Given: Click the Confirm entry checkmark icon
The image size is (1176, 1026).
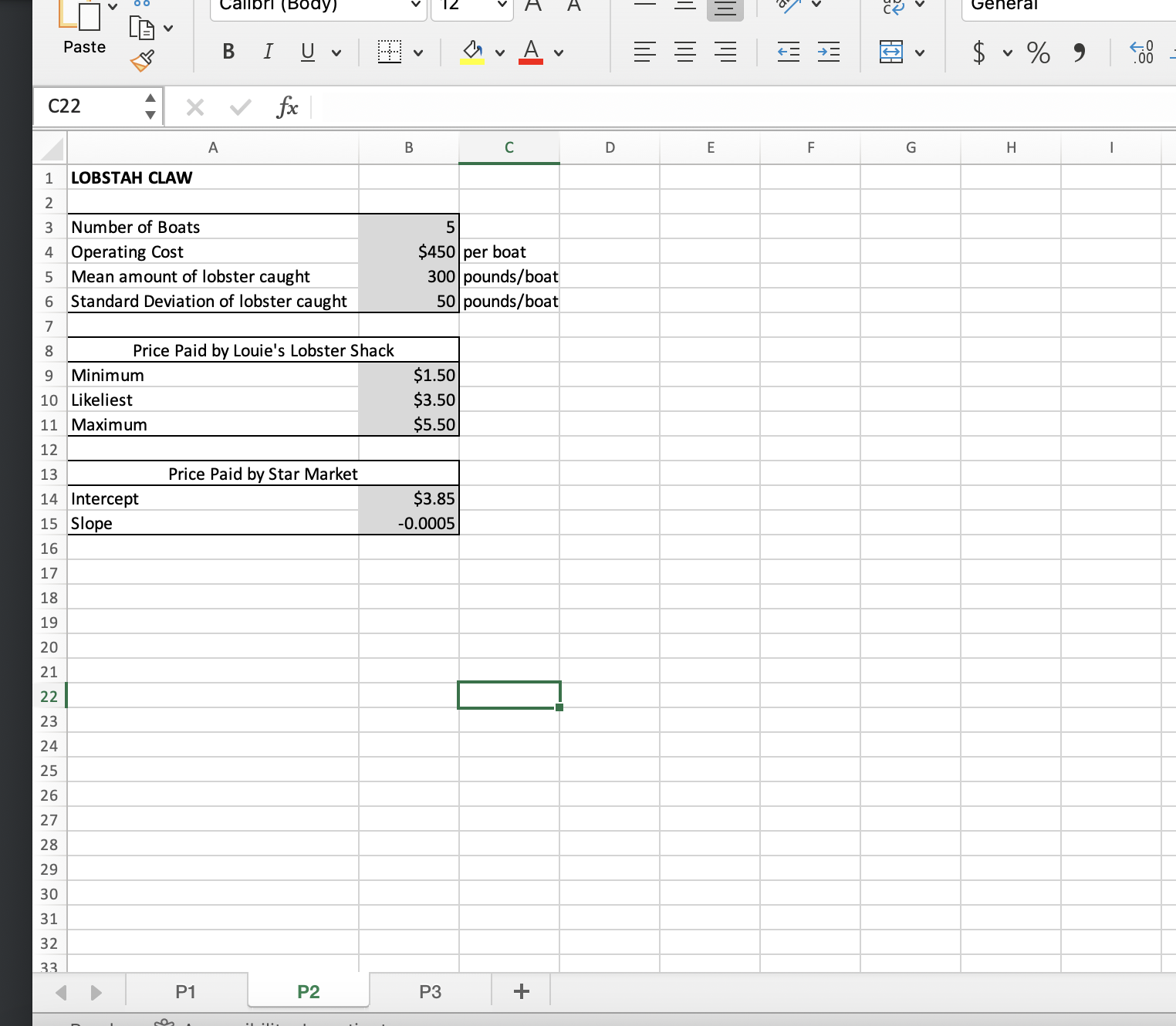Looking at the screenshot, I should tap(241, 107).
